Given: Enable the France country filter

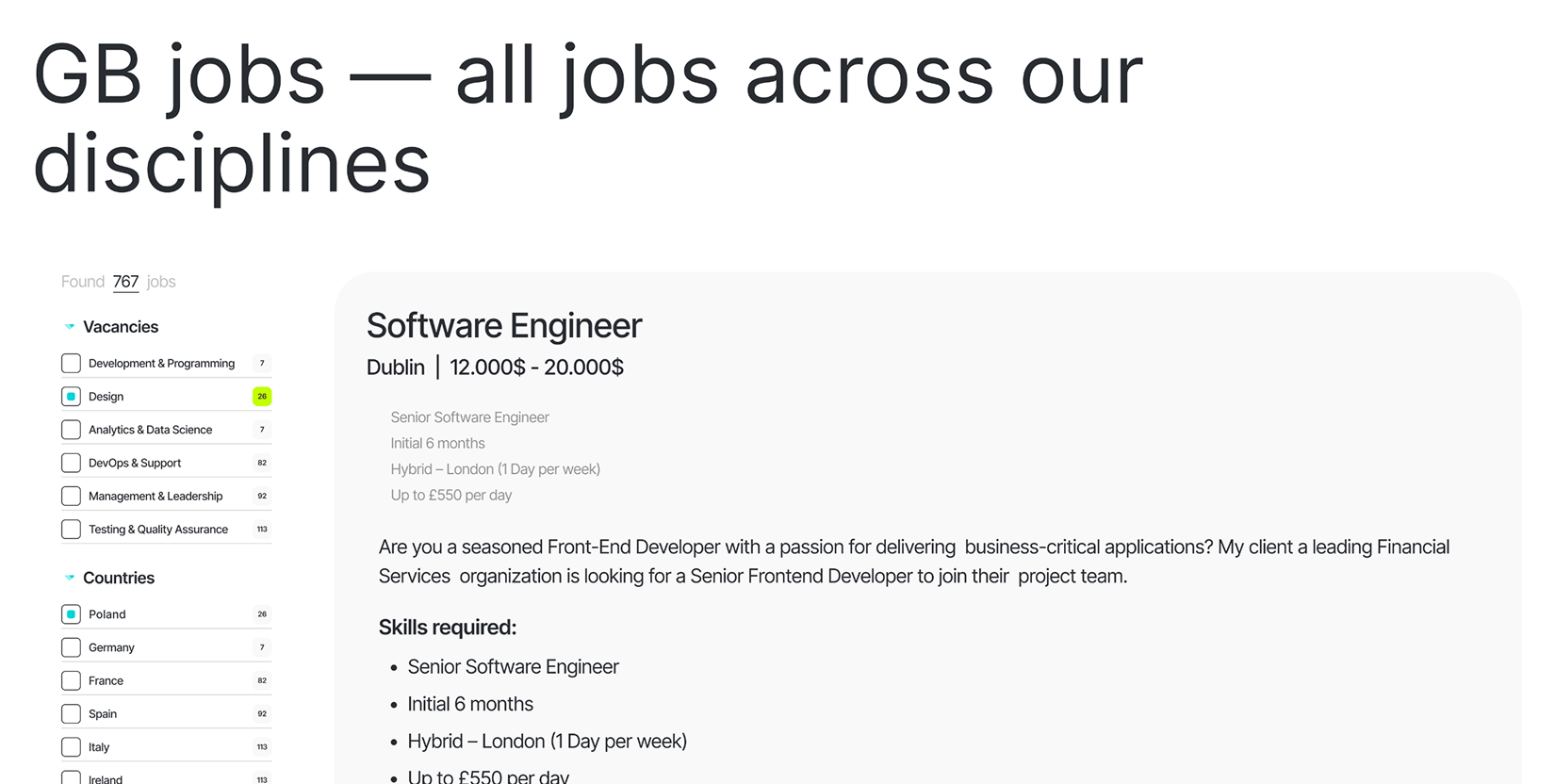Looking at the screenshot, I should coord(71,680).
